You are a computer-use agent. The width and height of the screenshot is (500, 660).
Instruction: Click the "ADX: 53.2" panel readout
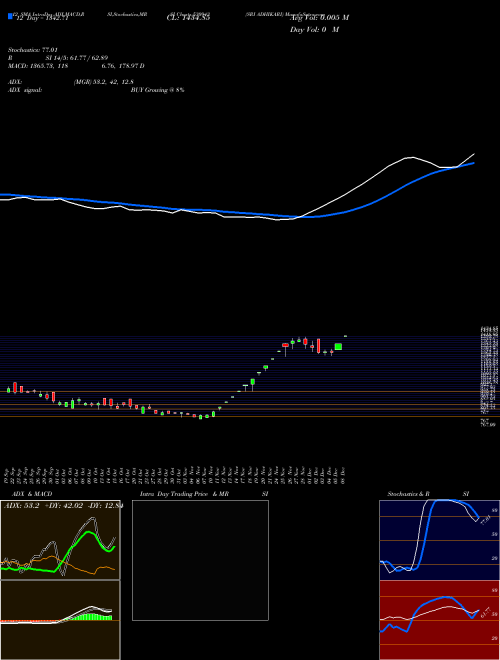[21, 506]
